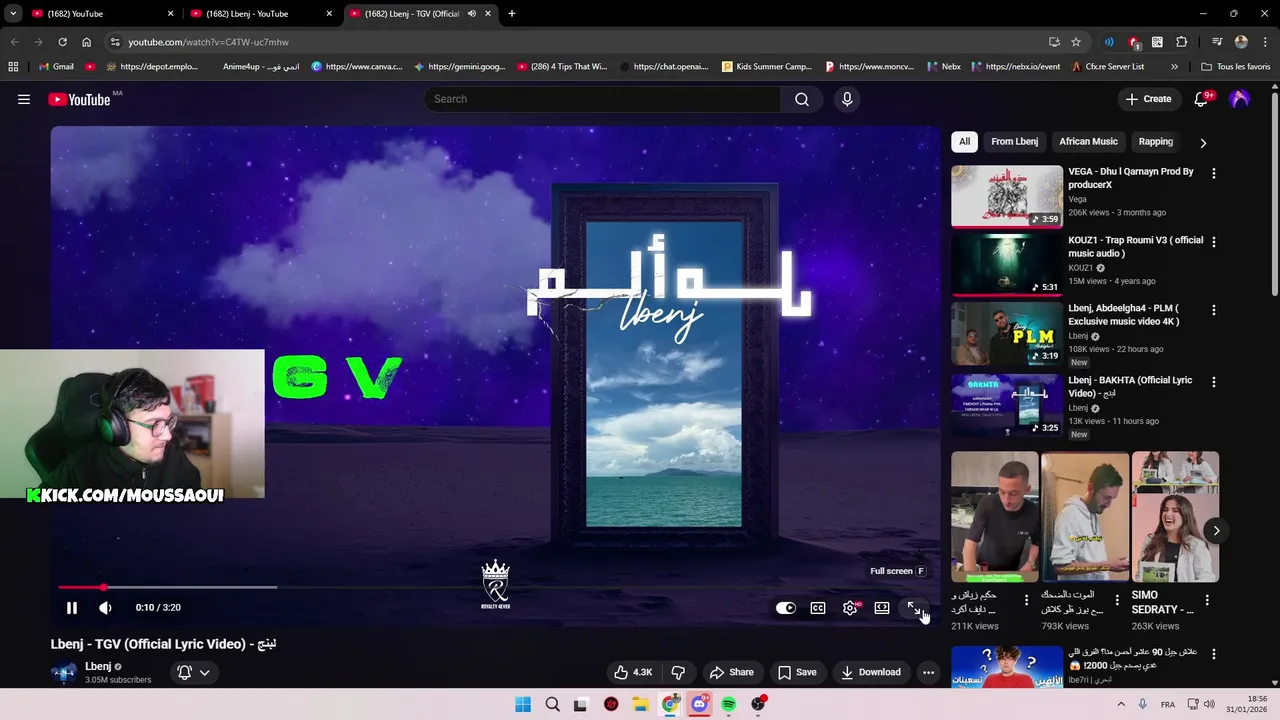This screenshot has height=720, width=1280.
Task: Switch to theater mode
Action: (x=882, y=608)
